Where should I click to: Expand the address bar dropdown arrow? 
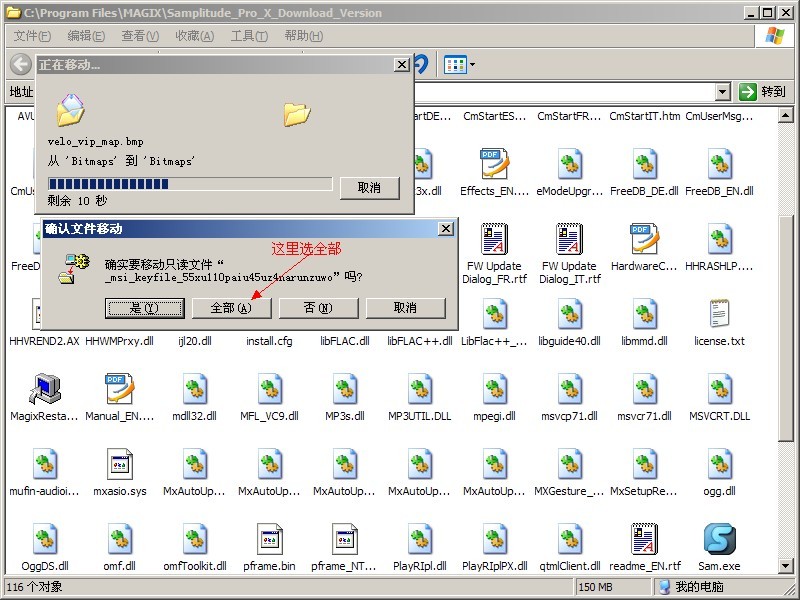(722, 92)
